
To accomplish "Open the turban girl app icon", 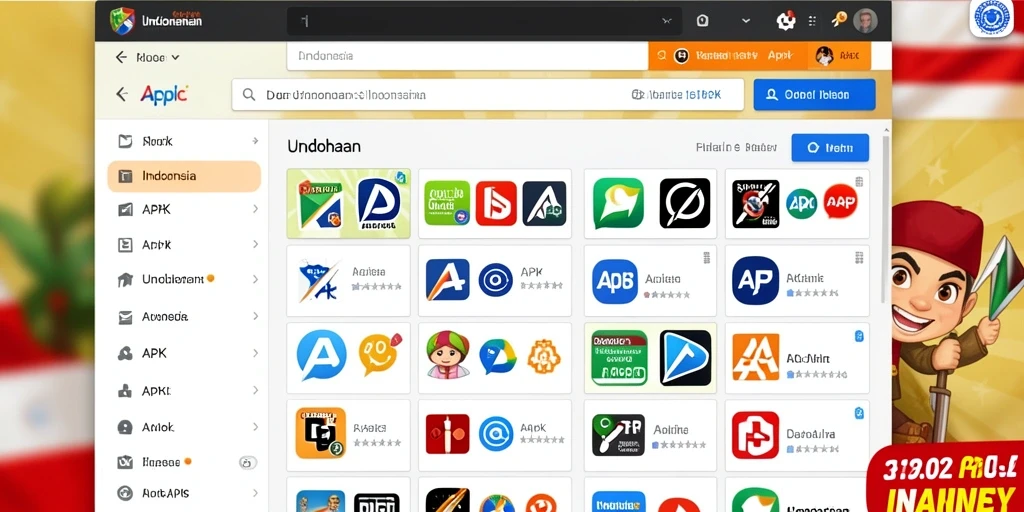I will (448, 355).
